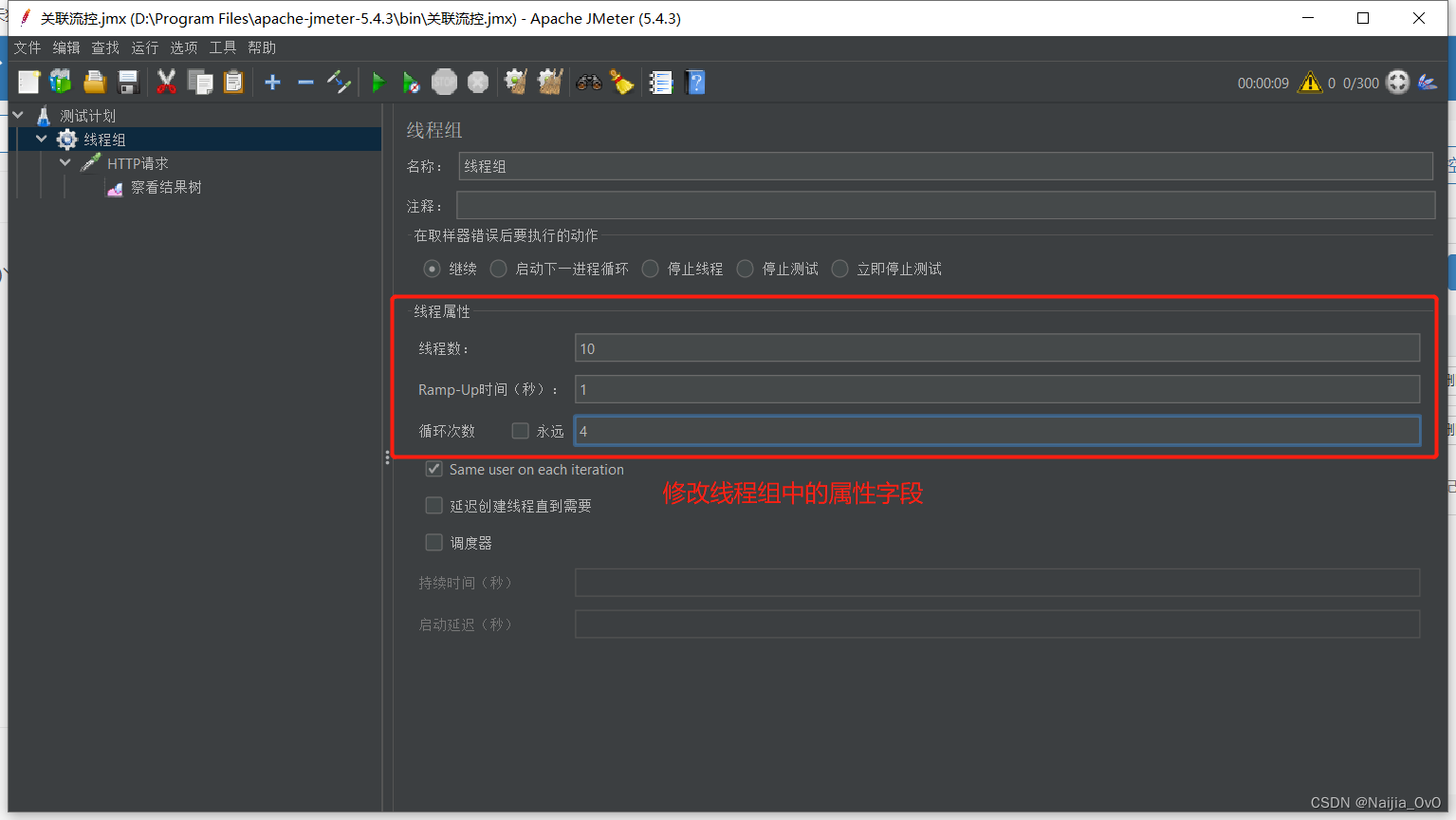Click the 循环次数 field showing 4
Viewport: 1456px width, 820px height.
[x=997, y=431]
